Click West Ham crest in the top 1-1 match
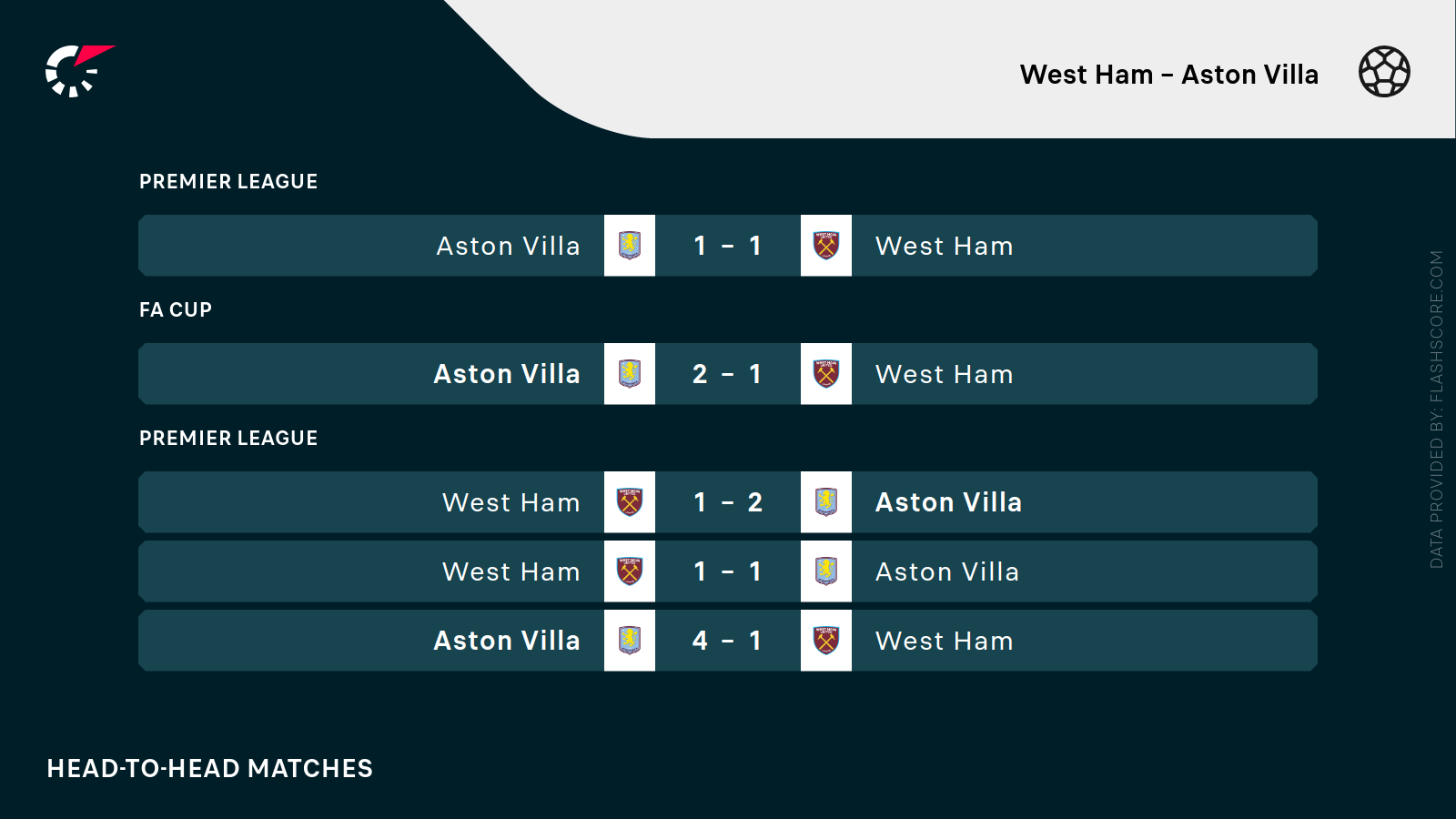The height and width of the screenshot is (819, 1456). [x=826, y=246]
